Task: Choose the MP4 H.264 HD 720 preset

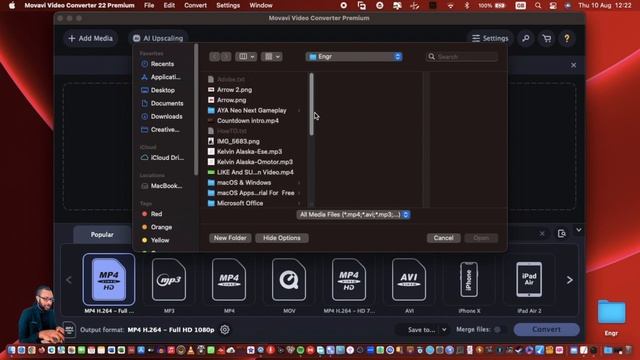Action: (349, 280)
